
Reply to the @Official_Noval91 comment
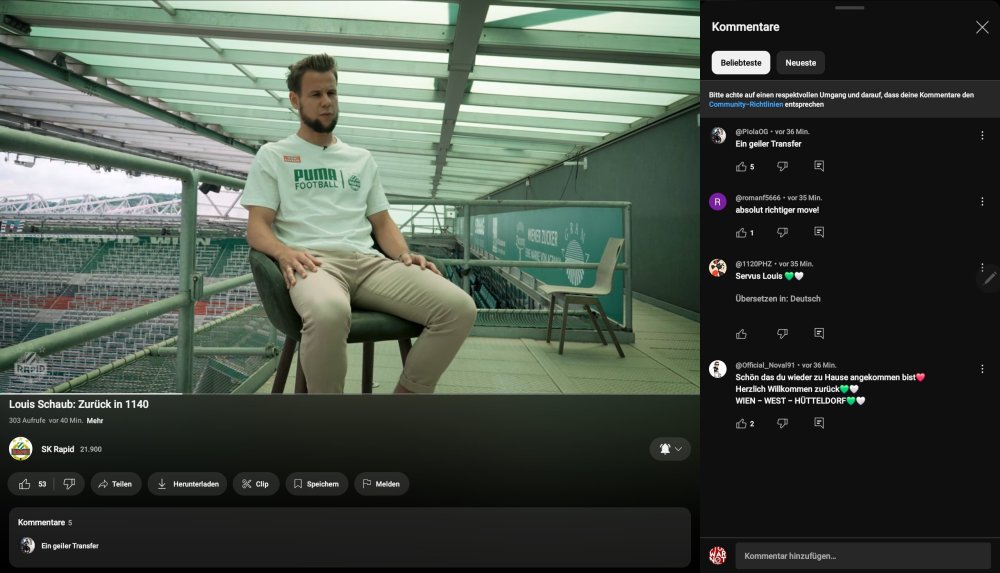pyautogui.click(x=819, y=424)
